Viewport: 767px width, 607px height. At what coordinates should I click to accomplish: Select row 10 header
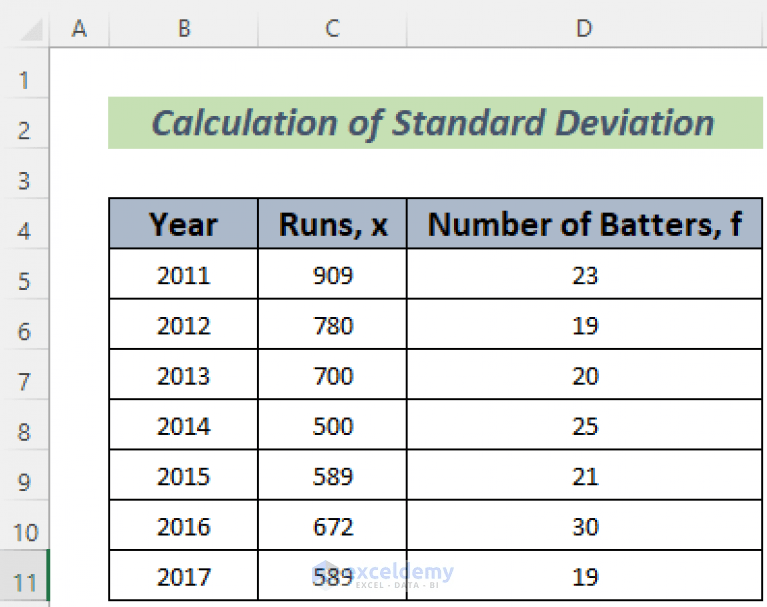coord(24,526)
